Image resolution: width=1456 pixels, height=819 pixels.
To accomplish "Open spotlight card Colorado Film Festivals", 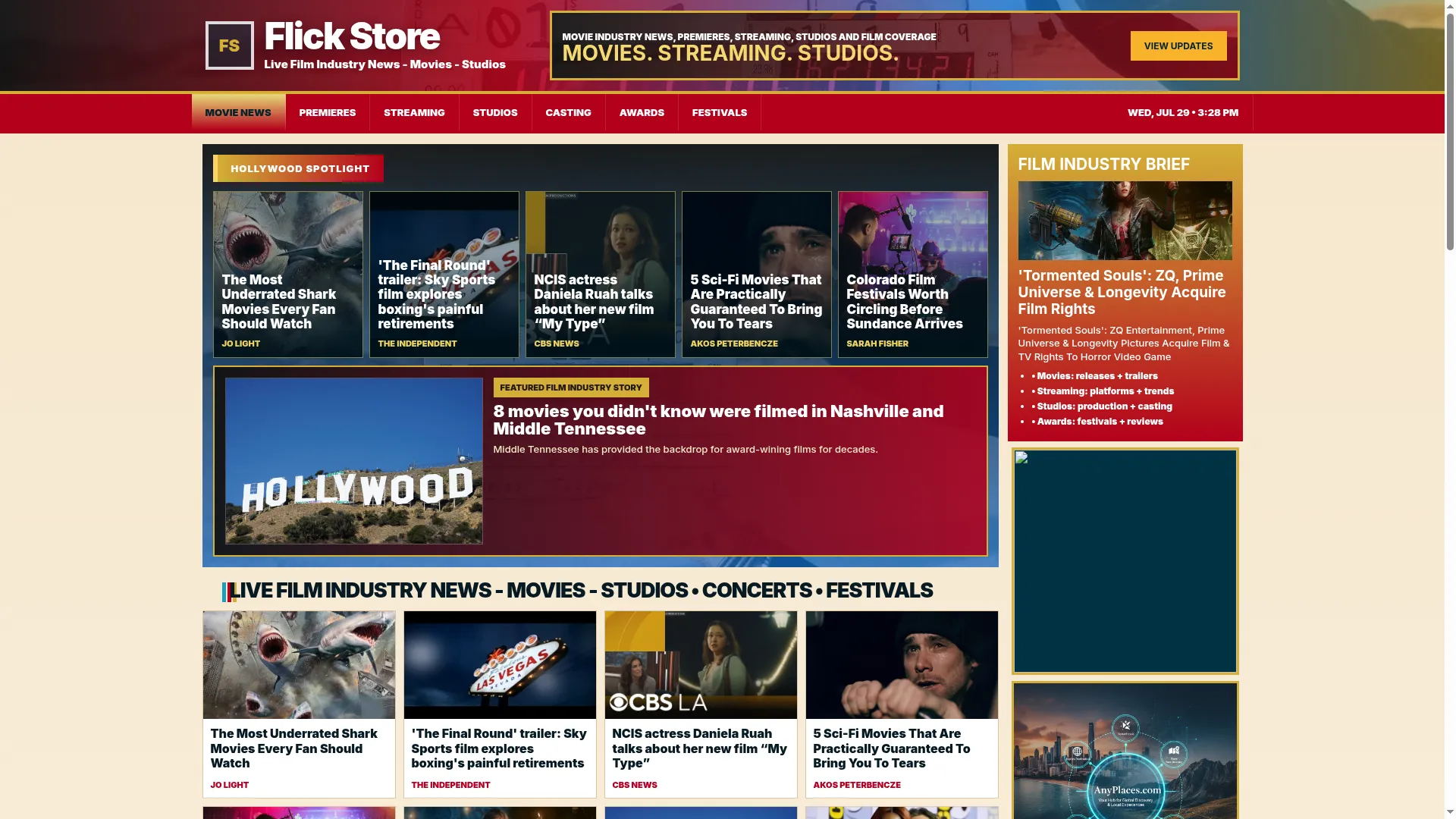I will tap(913, 275).
